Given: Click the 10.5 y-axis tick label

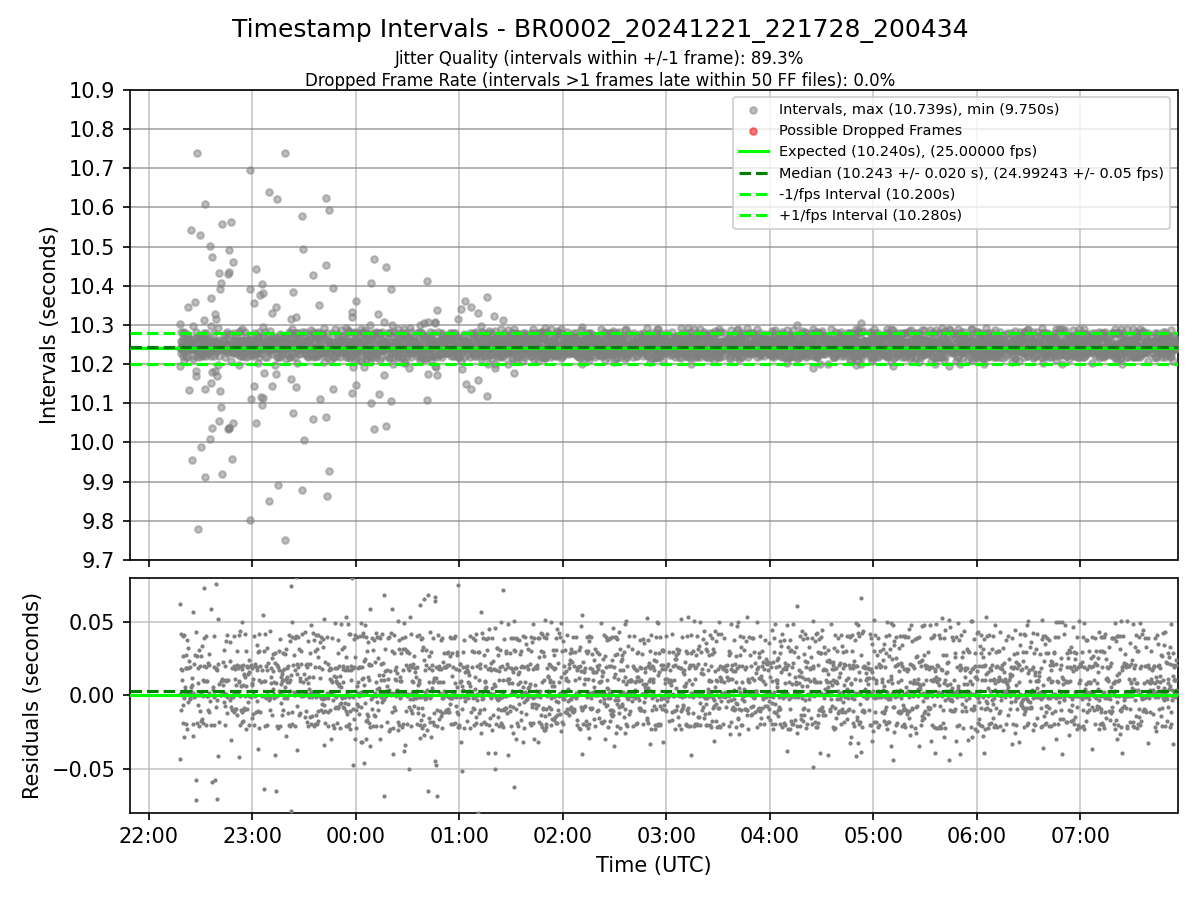Looking at the screenshot, I should 94,247.
